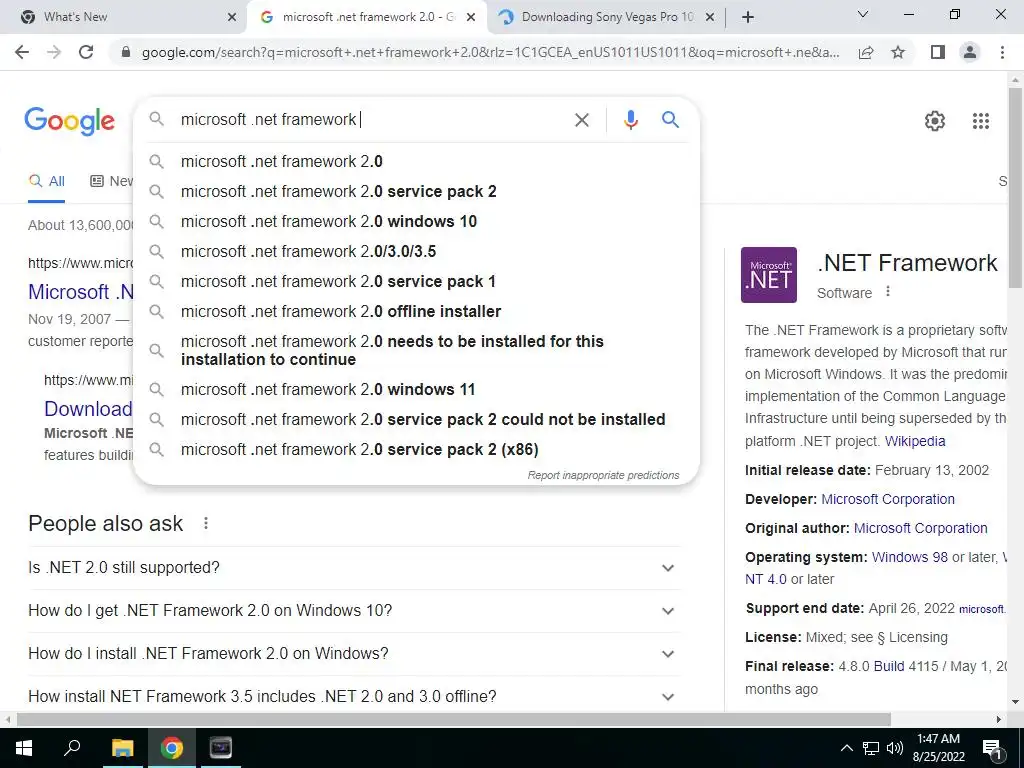1024x768 pixels.
Task: Choose suggestion 'offline installer'
Action: [x=416, y=312]
